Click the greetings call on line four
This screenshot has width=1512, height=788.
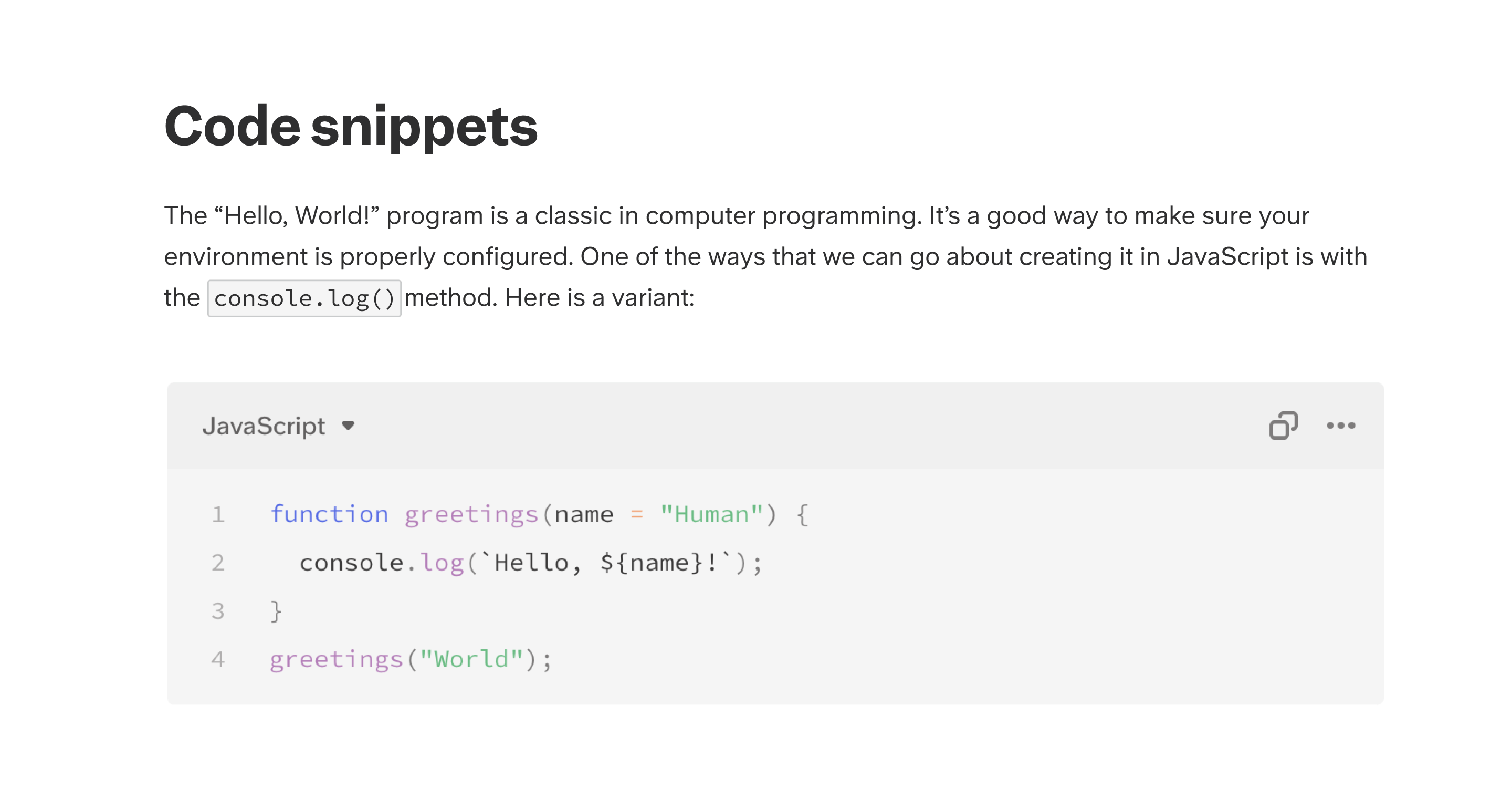pos(337,660)
